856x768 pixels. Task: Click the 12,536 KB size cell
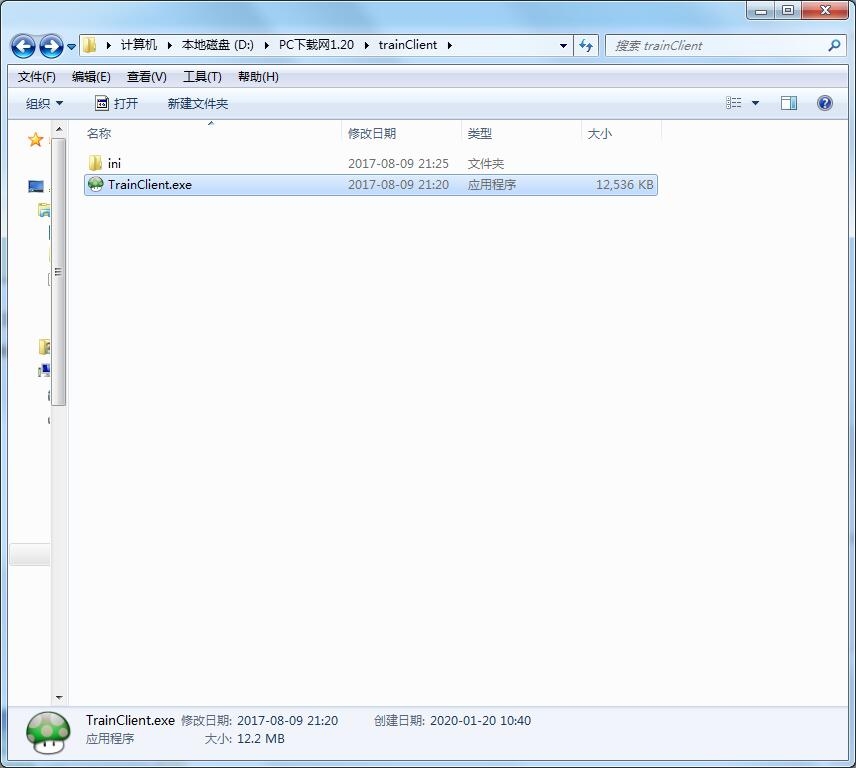click(625, 184)
